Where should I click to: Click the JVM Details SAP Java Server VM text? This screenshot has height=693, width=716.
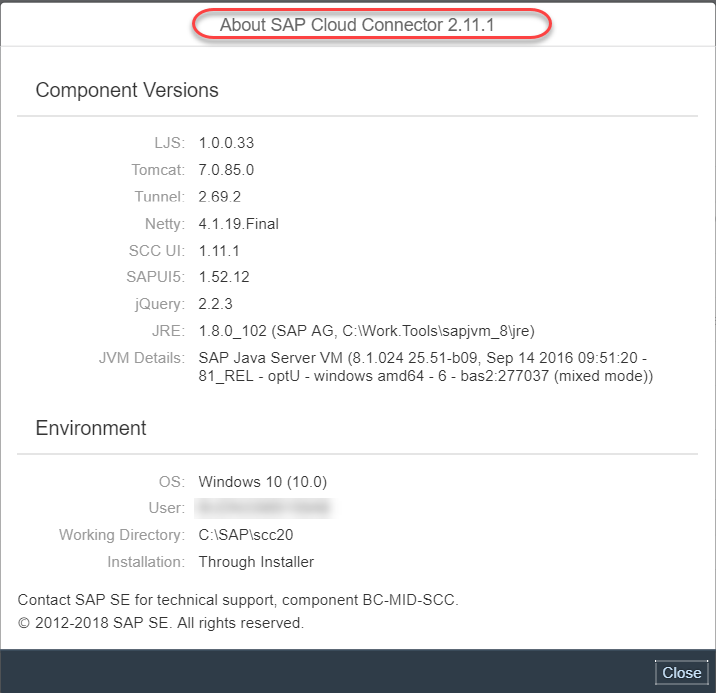point(426,367)
